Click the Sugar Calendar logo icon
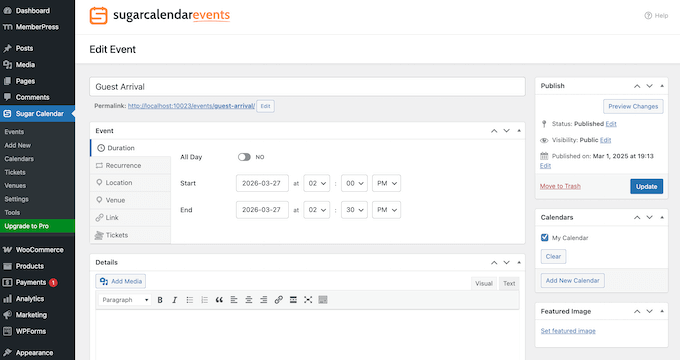 (98, 16)
